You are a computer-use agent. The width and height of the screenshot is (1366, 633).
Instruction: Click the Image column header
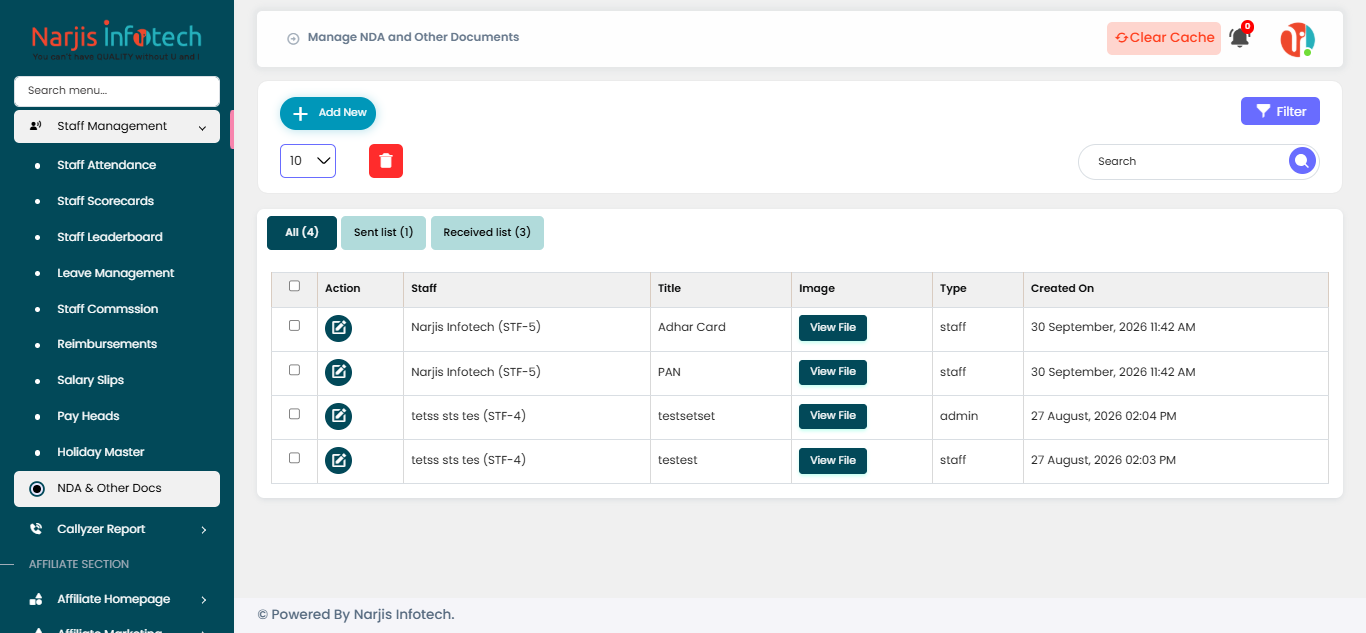862,289
